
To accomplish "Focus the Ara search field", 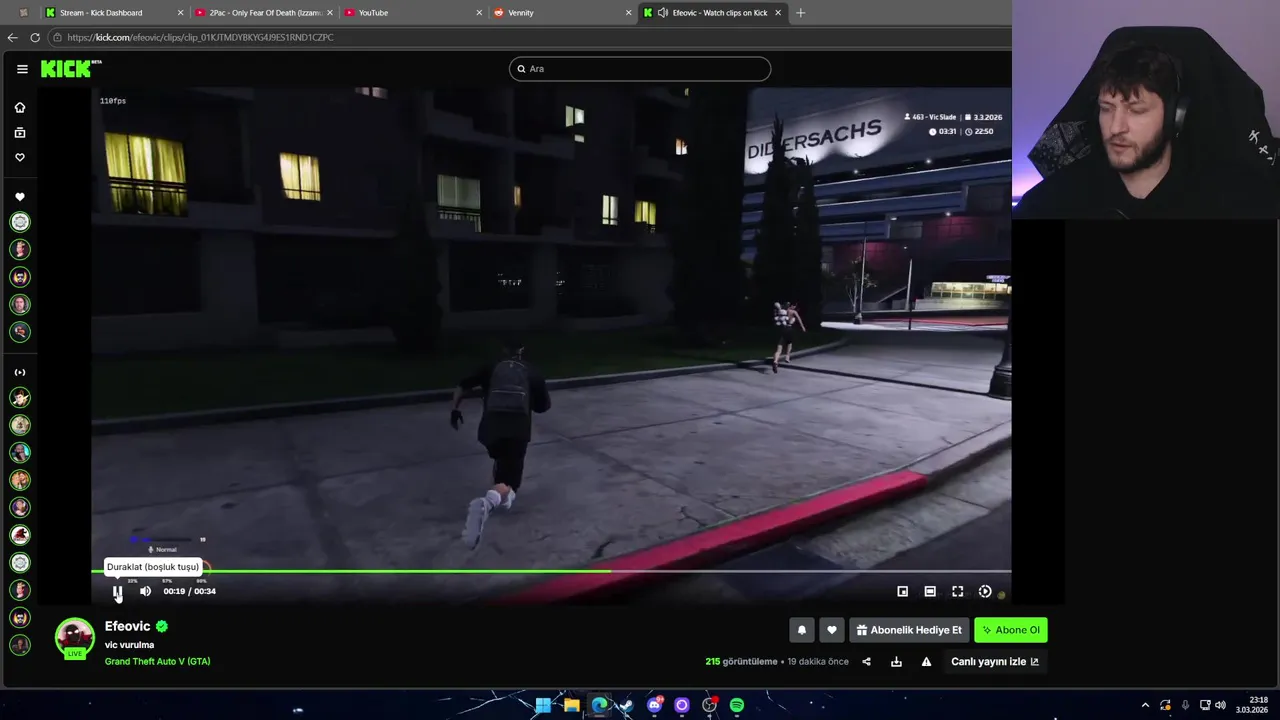I will 640,69.
